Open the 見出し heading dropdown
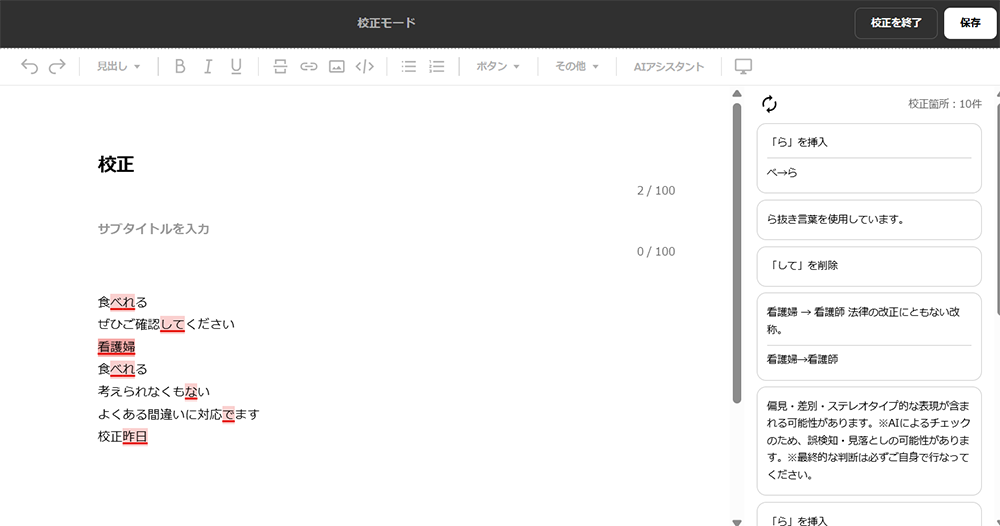This screenshot has width=1000, height=526. (x=119, y=66)
